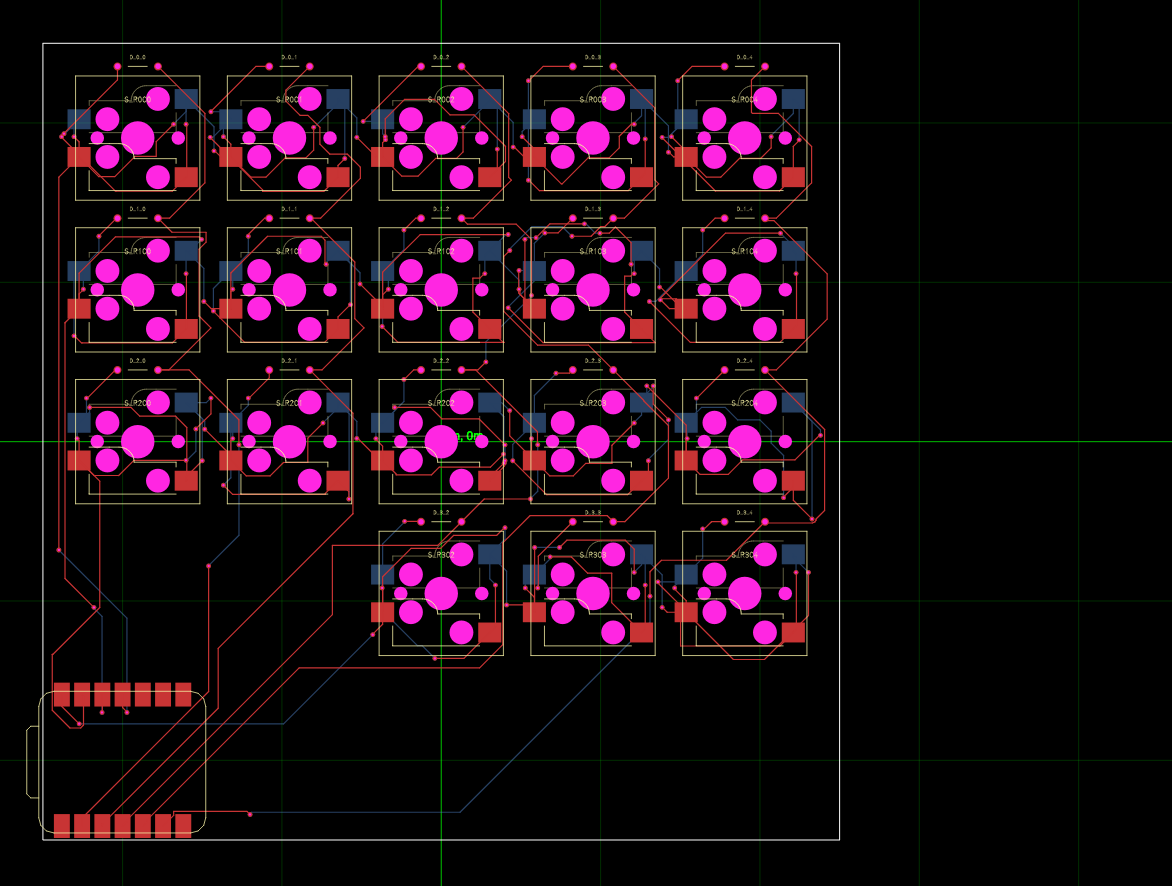Screen dimensions: 1172x886
Task: Select the S_R1C2 switch label
Action: click(x=441, y=251)
